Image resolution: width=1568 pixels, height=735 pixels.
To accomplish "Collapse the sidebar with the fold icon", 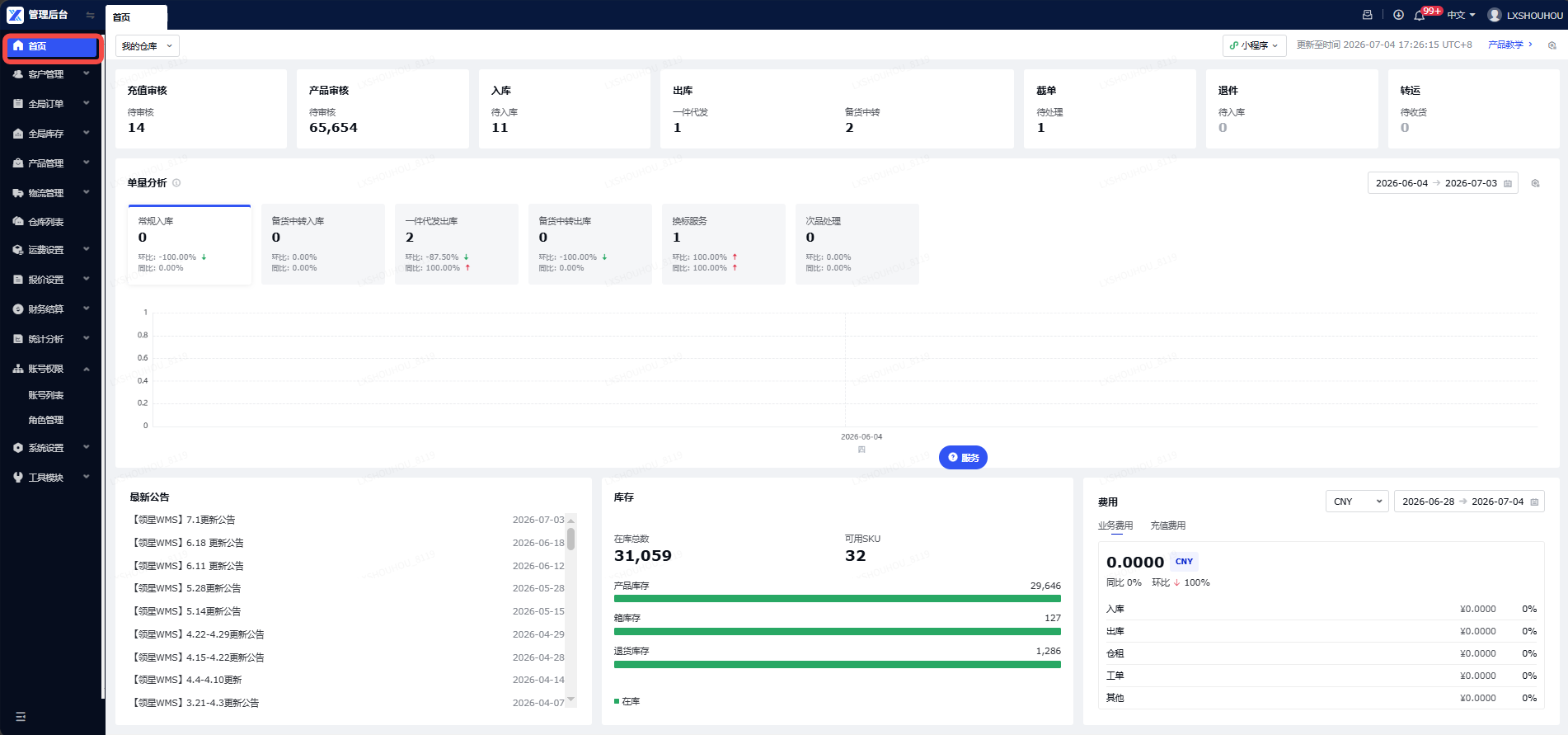I will [90, 15].
